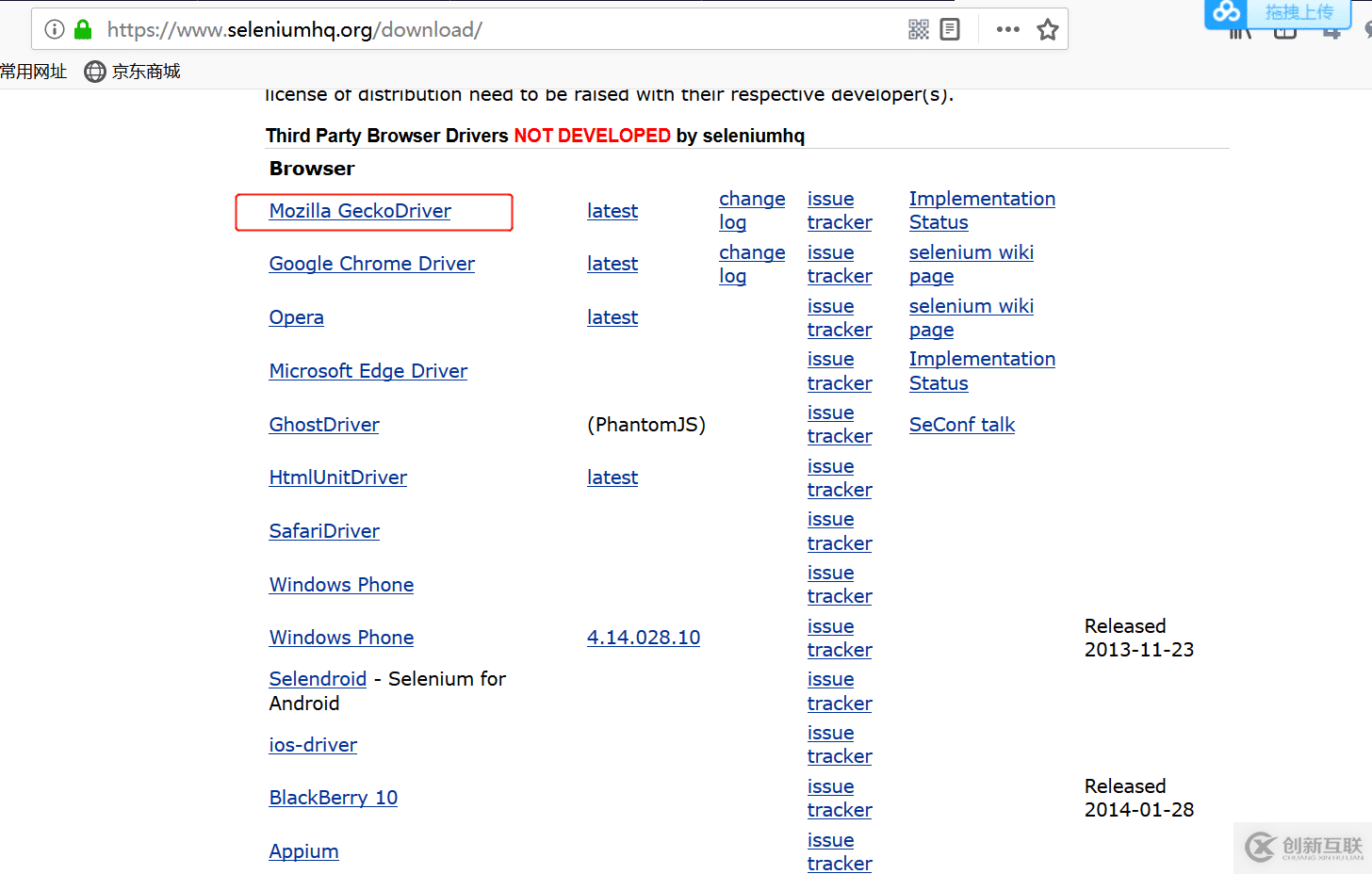Toggle reader view icon

(x=950, y=29)
